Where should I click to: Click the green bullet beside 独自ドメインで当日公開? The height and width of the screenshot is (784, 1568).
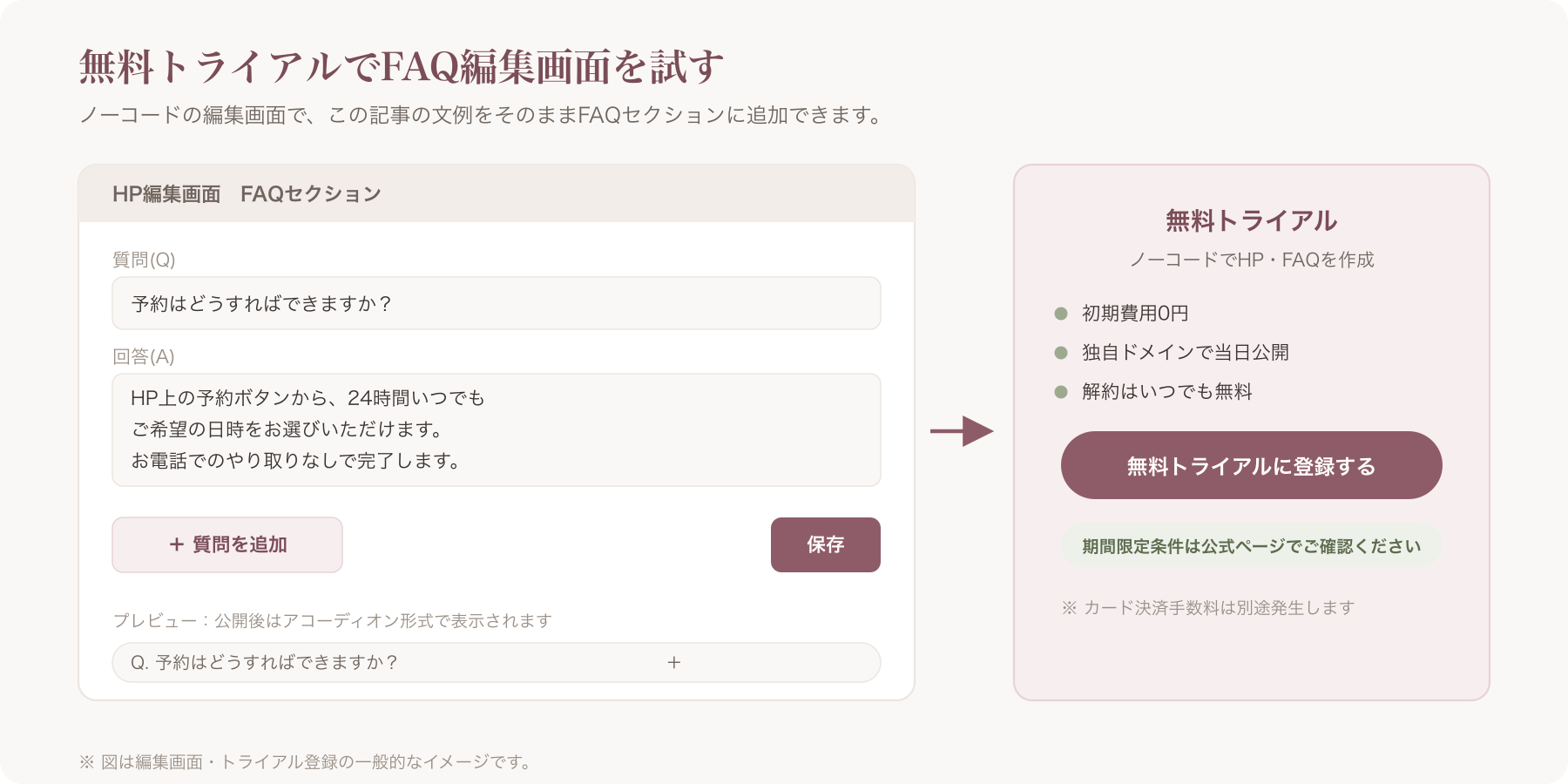pyautogui.click(x=1061, y=353)
